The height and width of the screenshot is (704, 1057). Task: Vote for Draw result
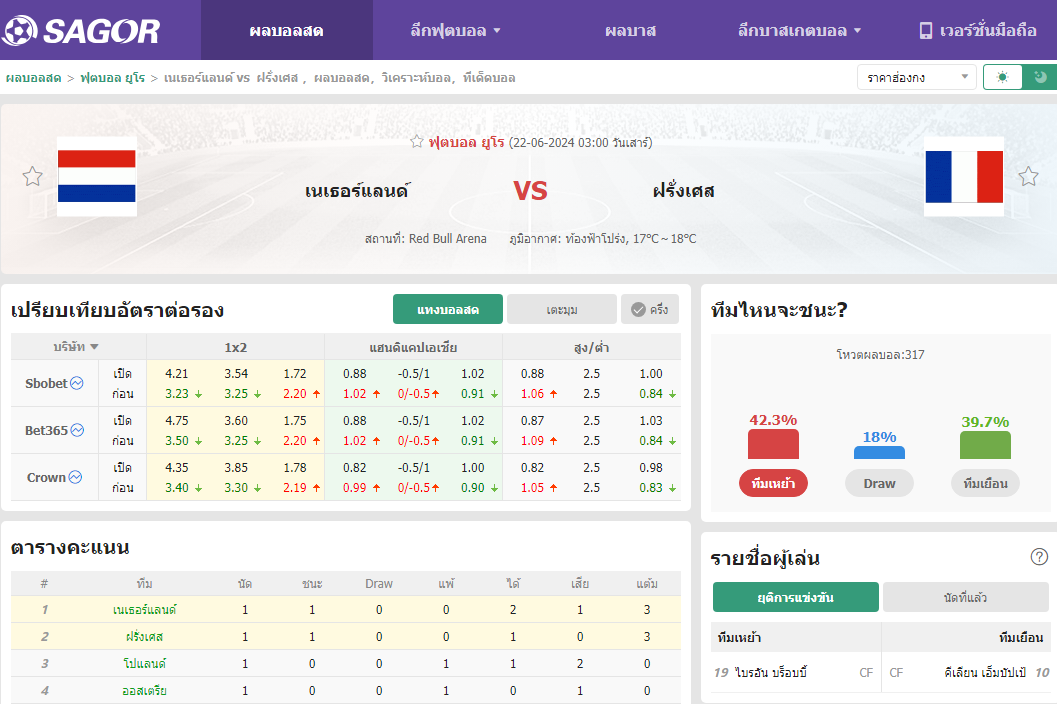[879, 483]
